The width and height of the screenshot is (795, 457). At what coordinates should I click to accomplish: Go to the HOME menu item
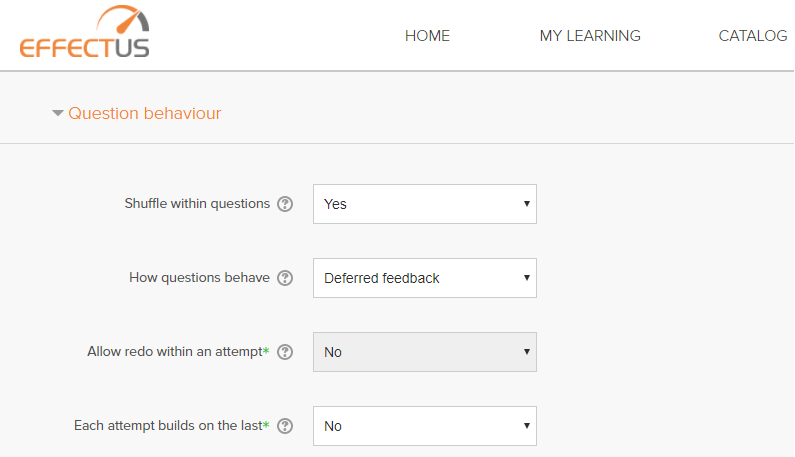pyautogui.click(x=427, y=36)
